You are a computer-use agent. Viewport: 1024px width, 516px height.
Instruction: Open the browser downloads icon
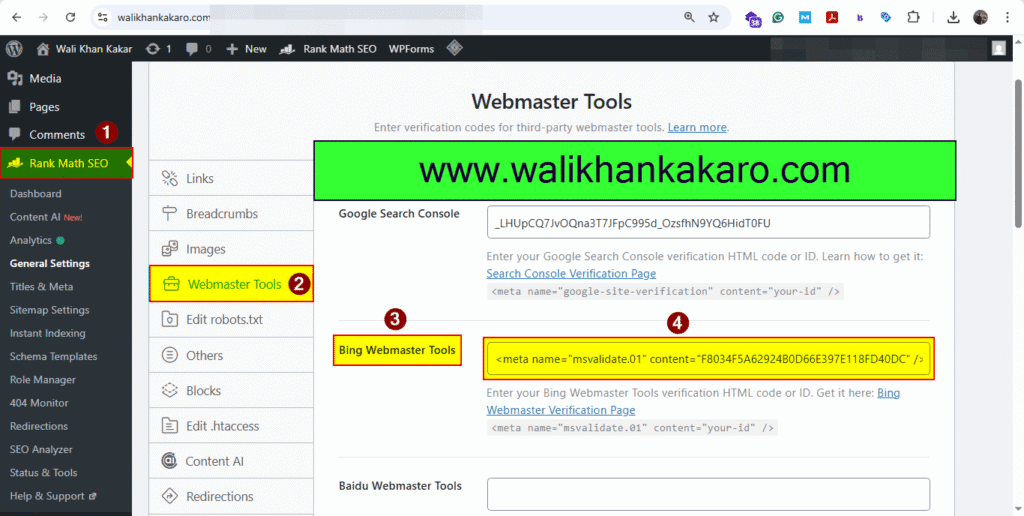[953, 18]
